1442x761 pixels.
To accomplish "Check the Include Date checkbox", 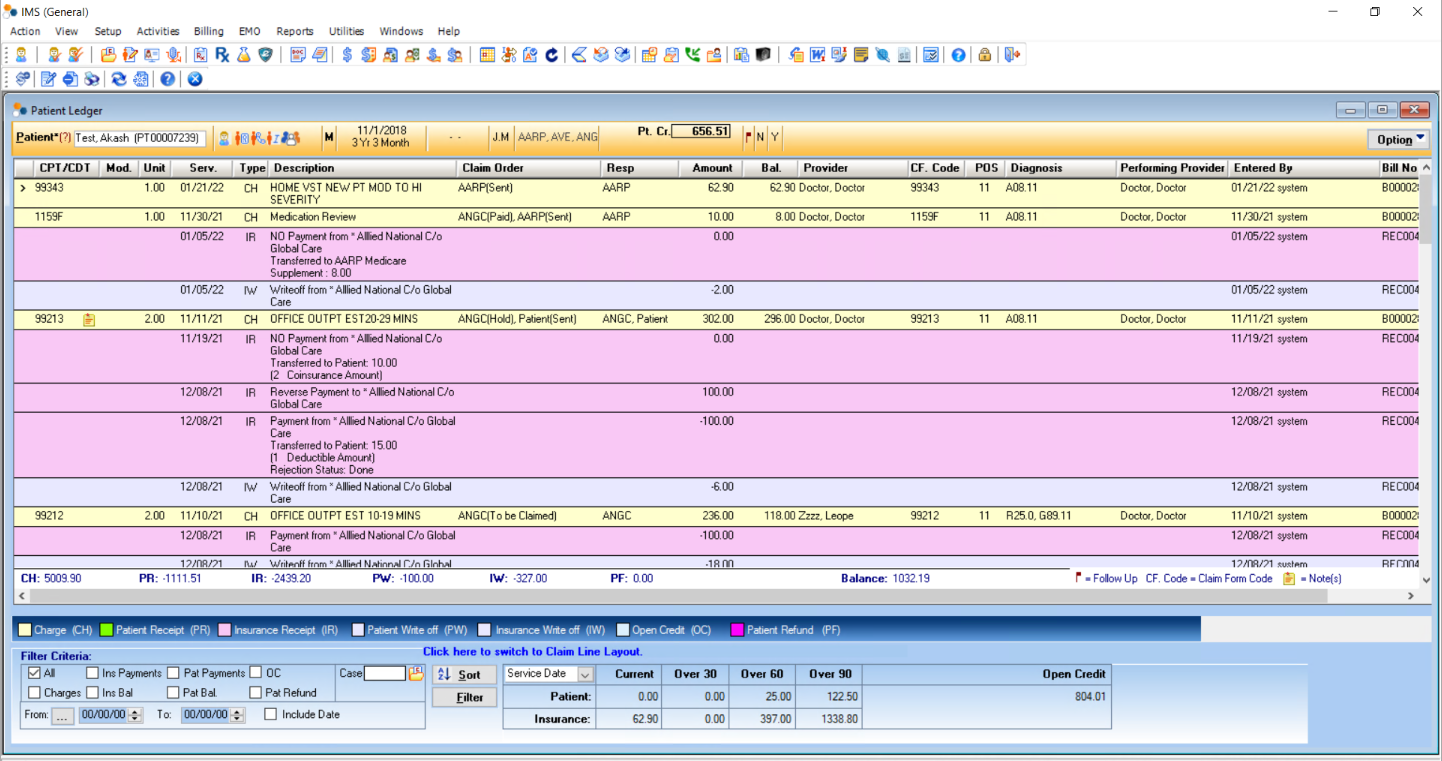I will point(271,714).
